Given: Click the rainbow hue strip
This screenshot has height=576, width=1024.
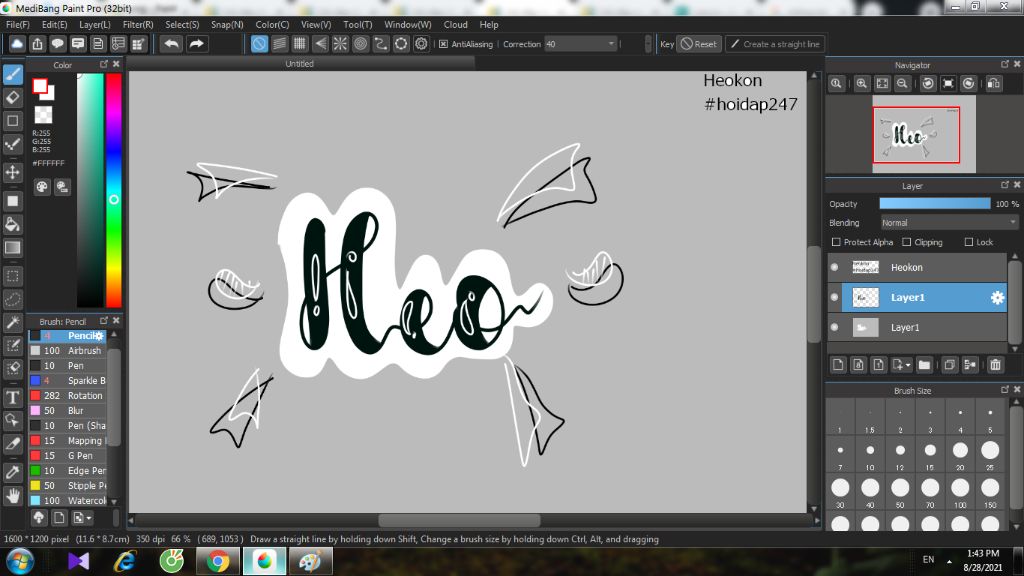Looking at the screenshot, I should pyautogui.click(x=114, y=190).
